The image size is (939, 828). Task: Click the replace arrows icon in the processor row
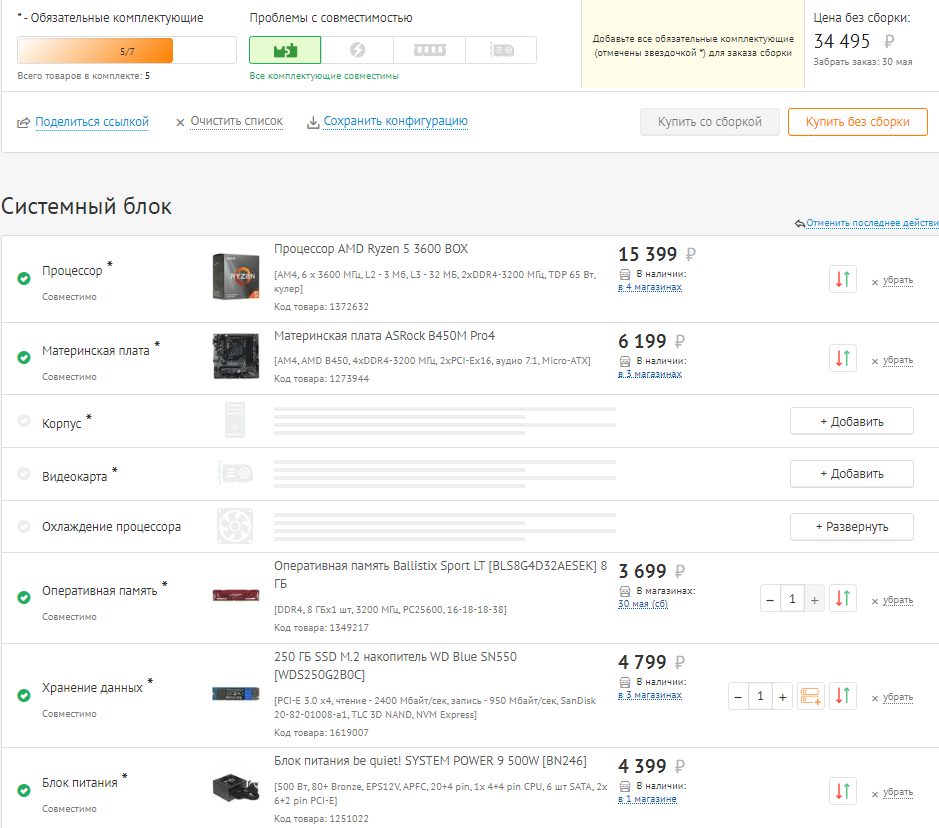click(842, 279)
